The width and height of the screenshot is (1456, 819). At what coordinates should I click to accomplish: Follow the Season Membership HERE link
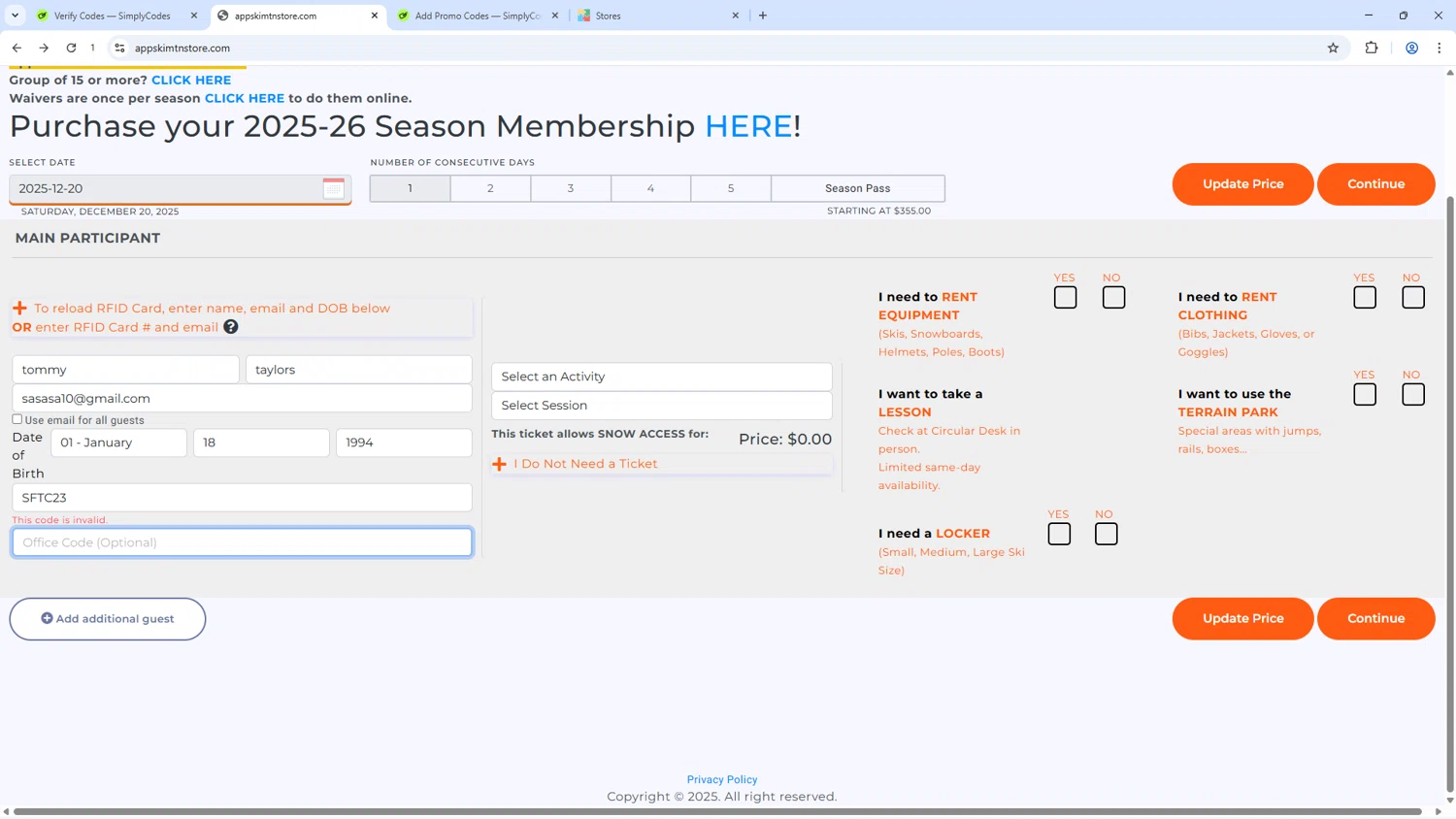click(748, 126)
